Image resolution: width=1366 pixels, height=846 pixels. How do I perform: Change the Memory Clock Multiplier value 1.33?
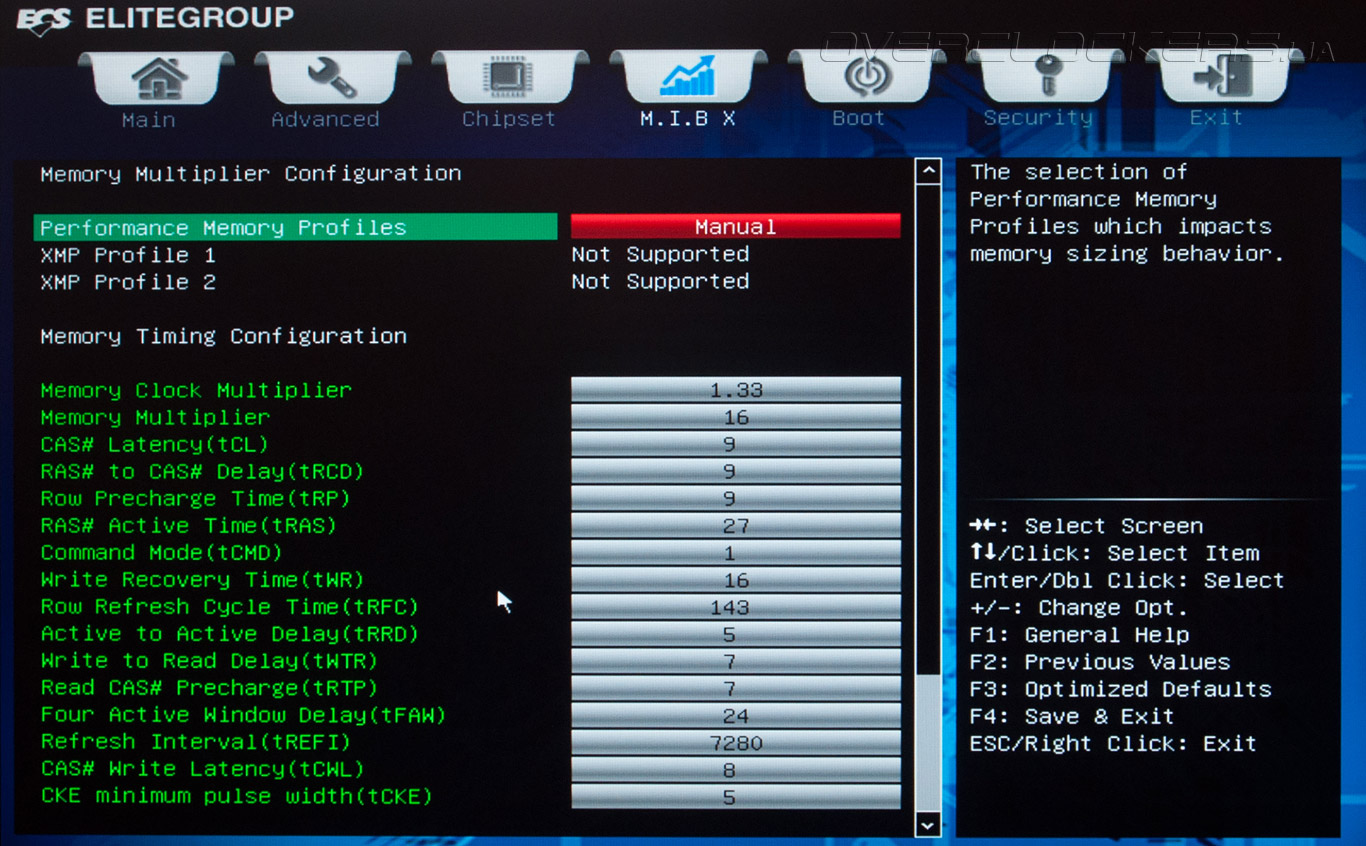(x=736, y=390)
